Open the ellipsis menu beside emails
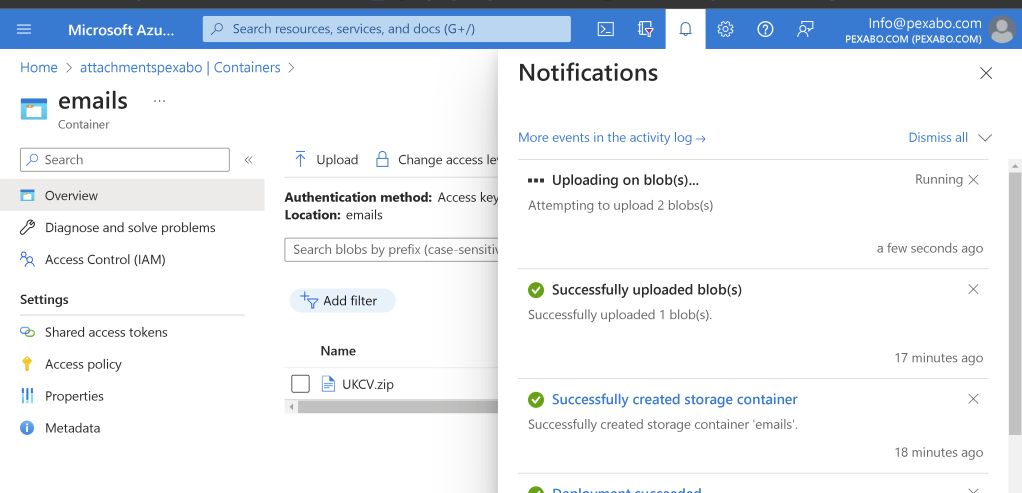This screenshot has height=493, width=1022. pos(160,101)
